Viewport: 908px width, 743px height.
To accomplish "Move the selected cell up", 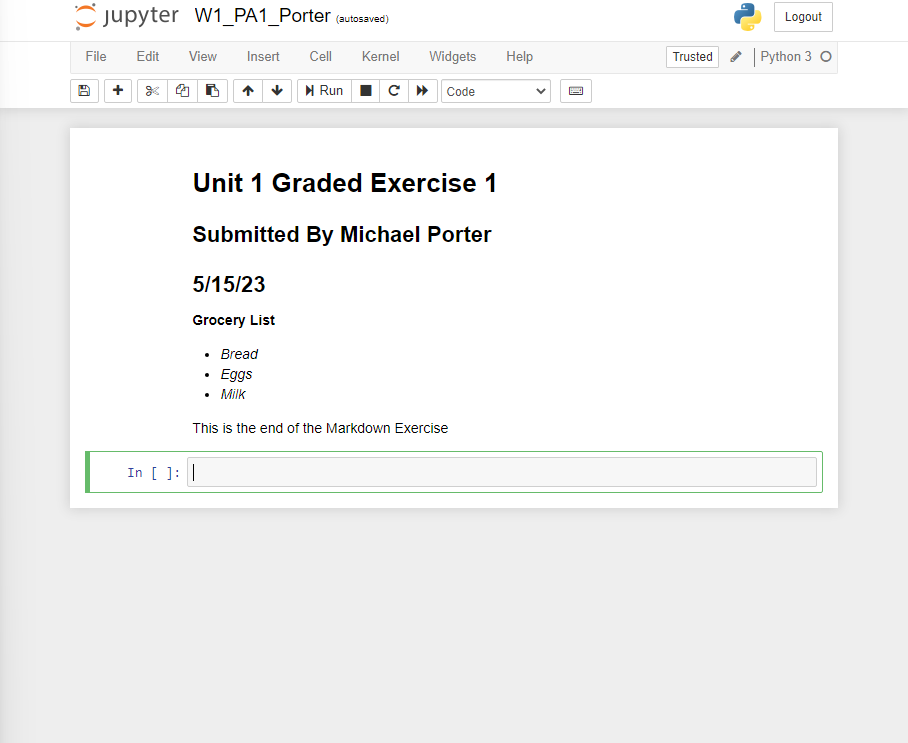I will [x=247, y=90].
